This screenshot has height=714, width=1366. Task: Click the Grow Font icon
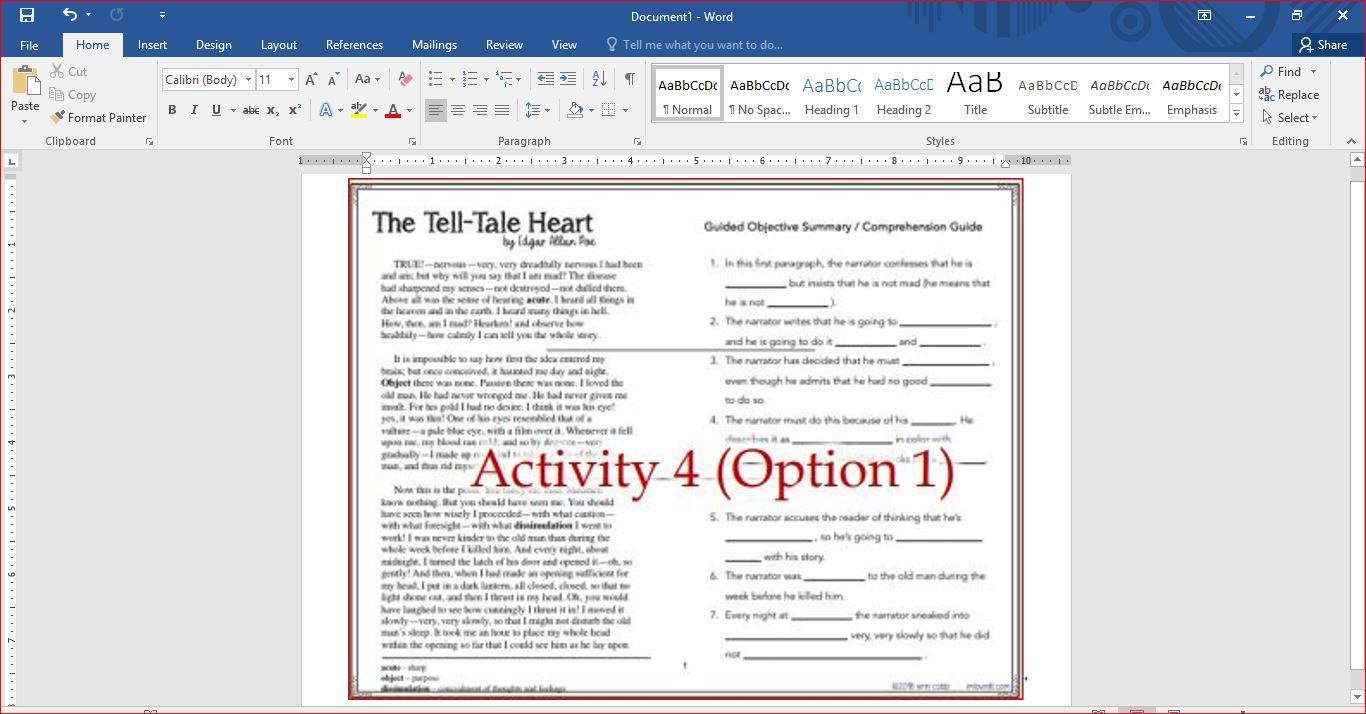click(311, 80)
